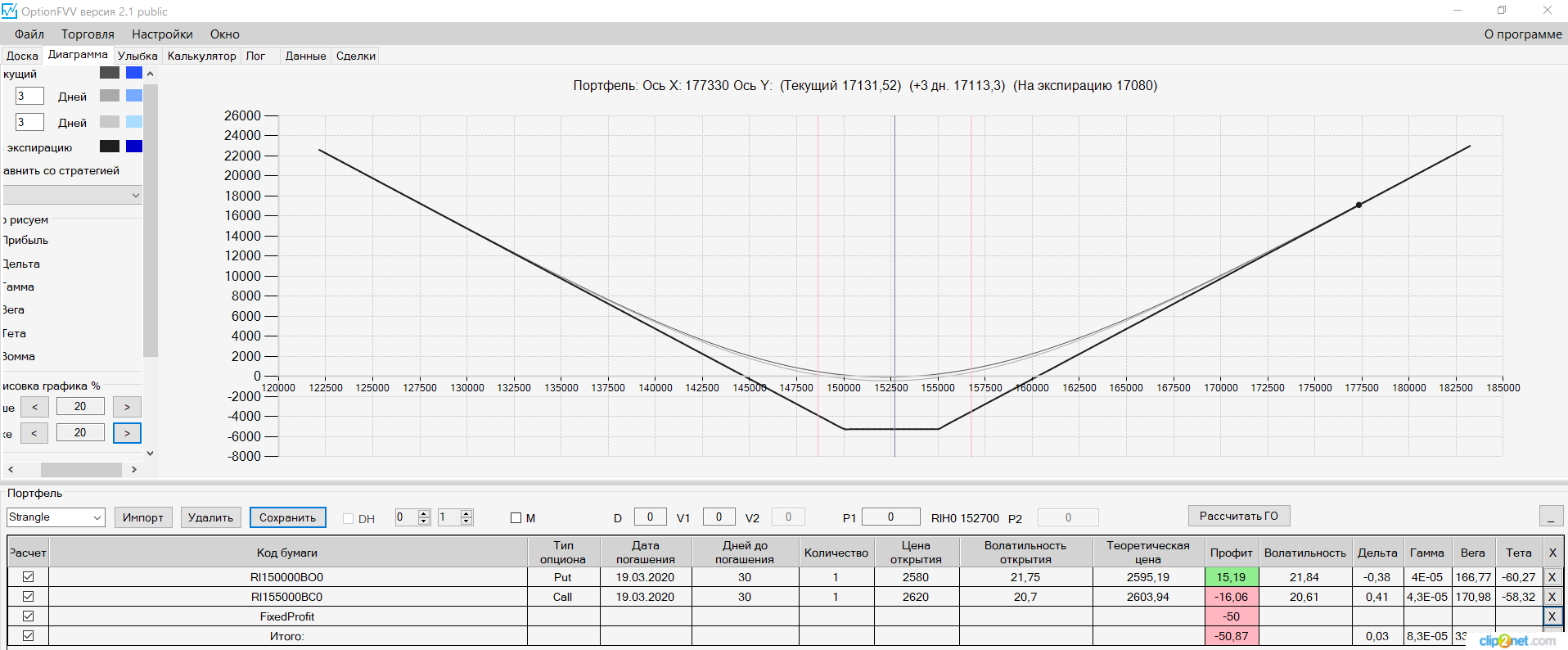
Task: Select the RI150000BO0 code cell
Action: point(287,577)
